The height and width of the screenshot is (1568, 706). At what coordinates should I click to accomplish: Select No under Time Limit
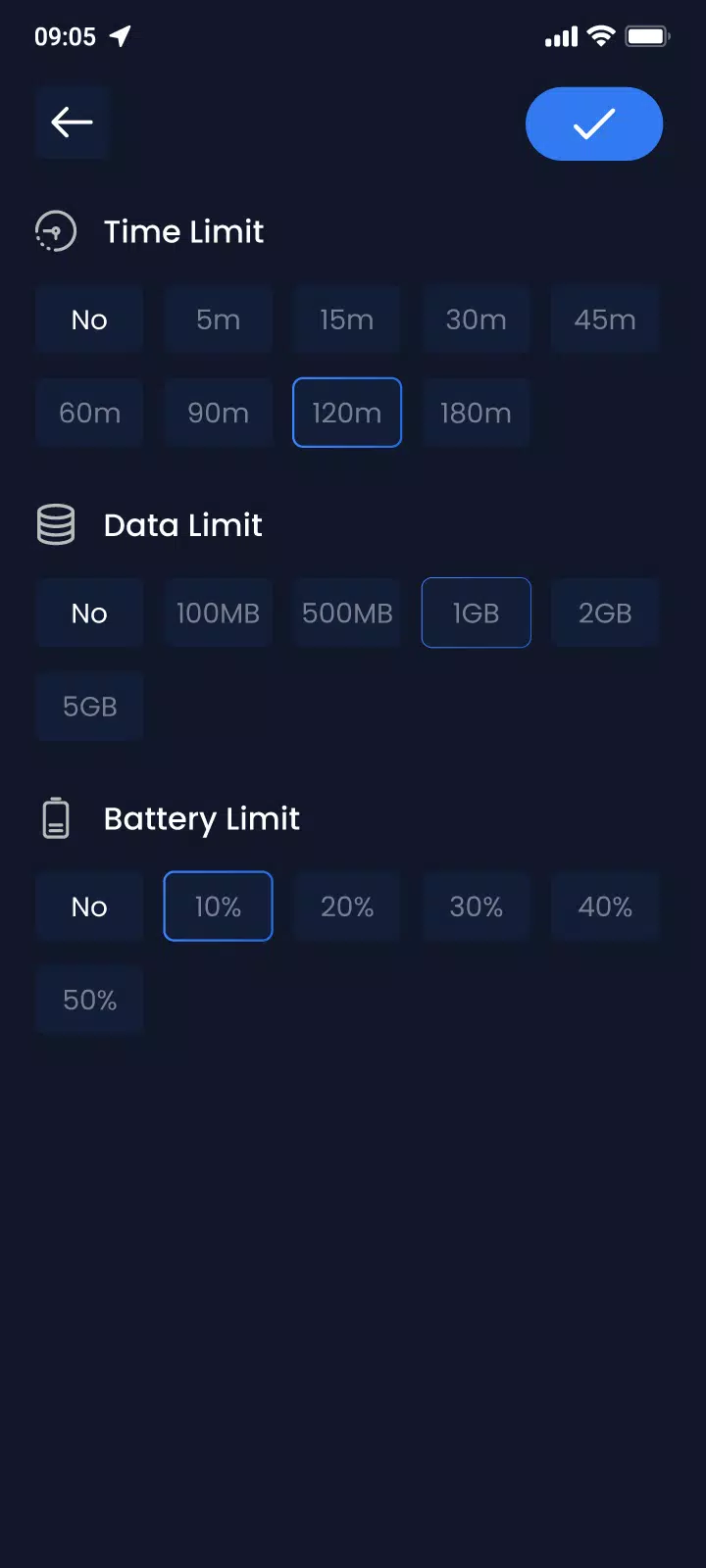(89, 319)
